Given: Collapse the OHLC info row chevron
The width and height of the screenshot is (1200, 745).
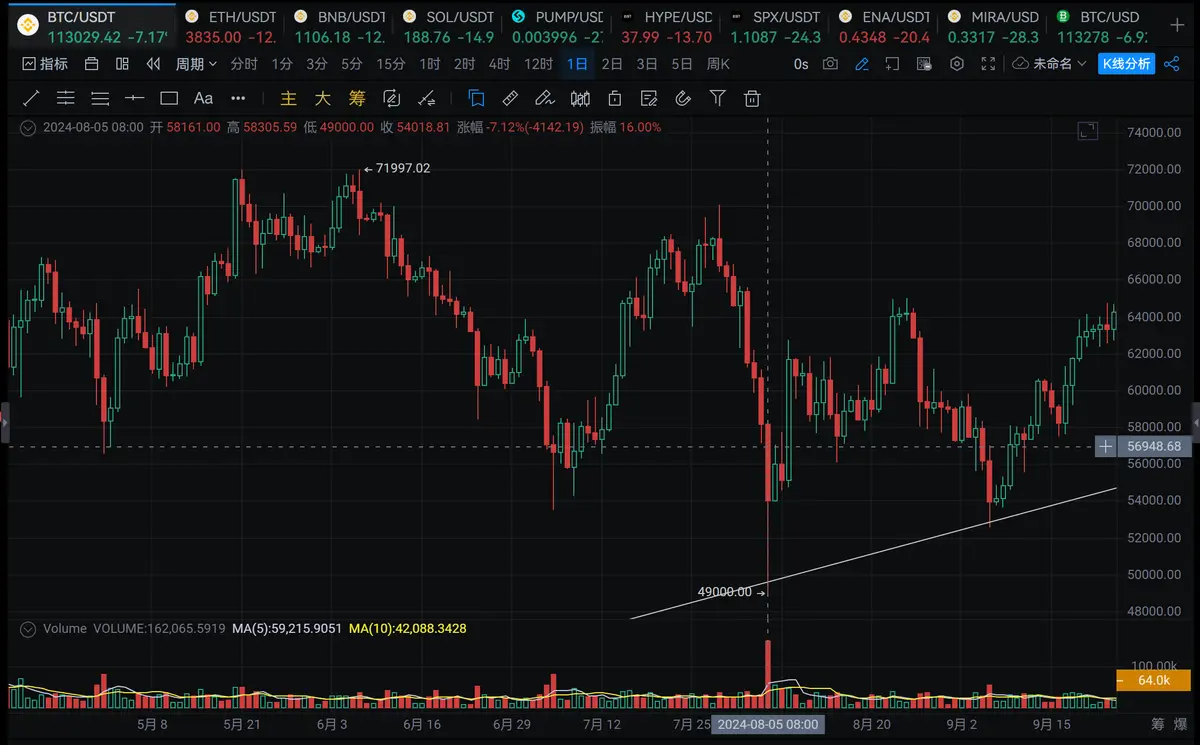Looking at the screenshot, I should coord(28,128).
